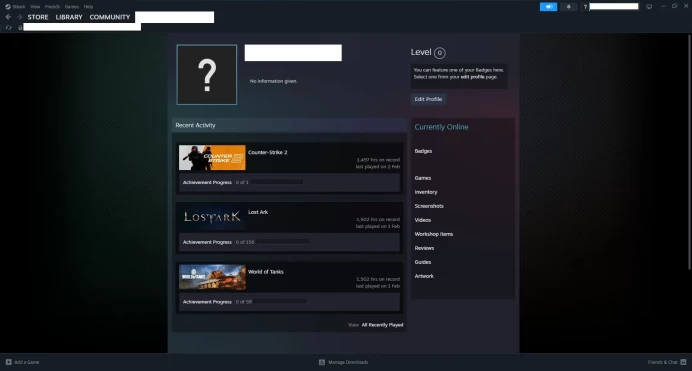This screenshot has width=692, height=371.
Task: Click Lost Ark 'last played on 1 Feb' text
Action: click(378, 226)
